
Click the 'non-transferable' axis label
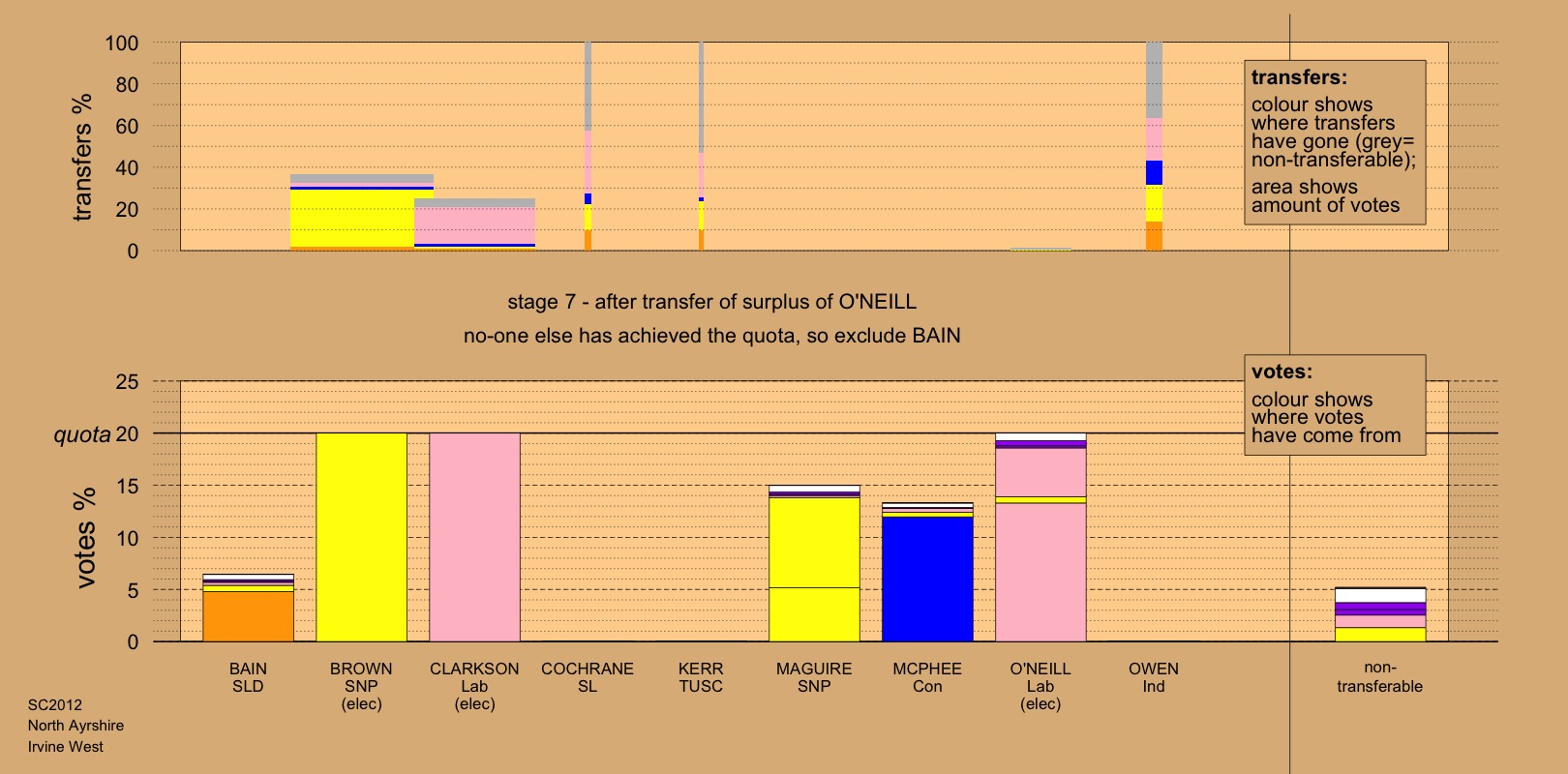[1379, 677]
